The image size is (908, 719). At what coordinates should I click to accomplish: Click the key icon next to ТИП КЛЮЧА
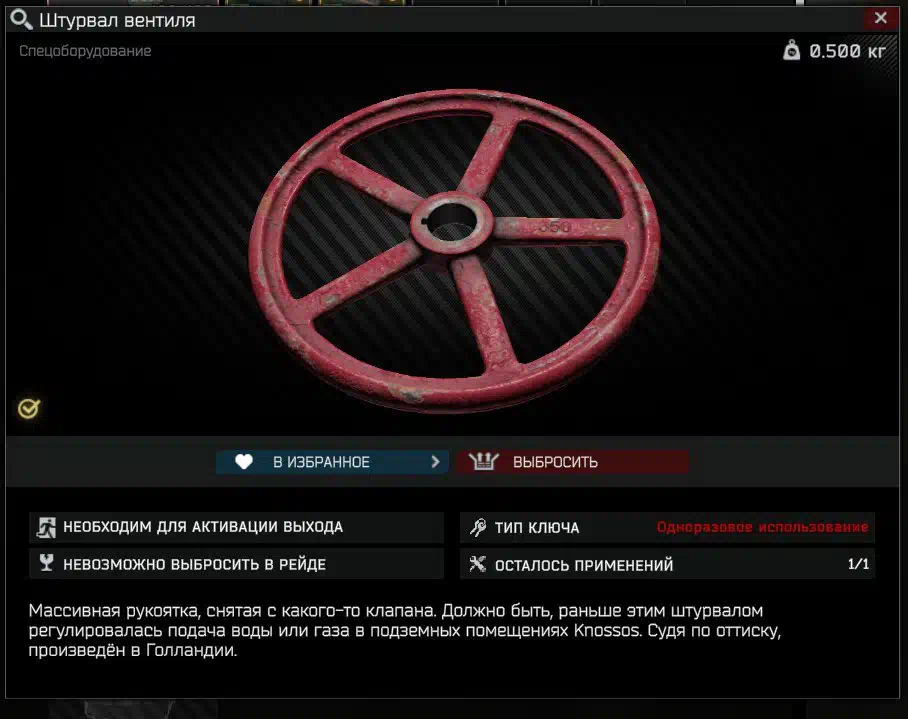(478, 527)
